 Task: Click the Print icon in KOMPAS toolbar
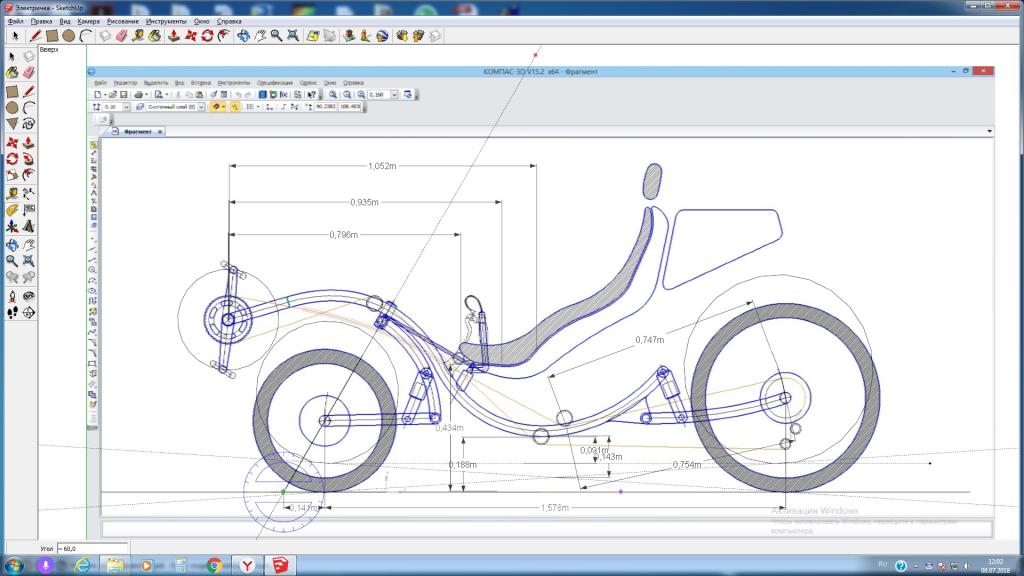pos(138,95)
